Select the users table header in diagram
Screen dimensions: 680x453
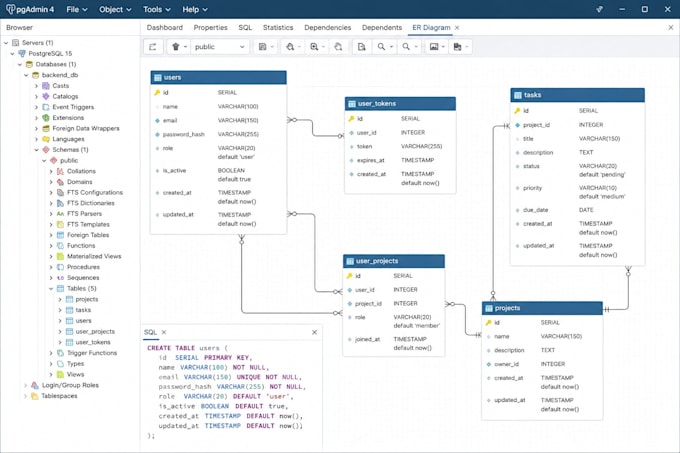point(218,78)
